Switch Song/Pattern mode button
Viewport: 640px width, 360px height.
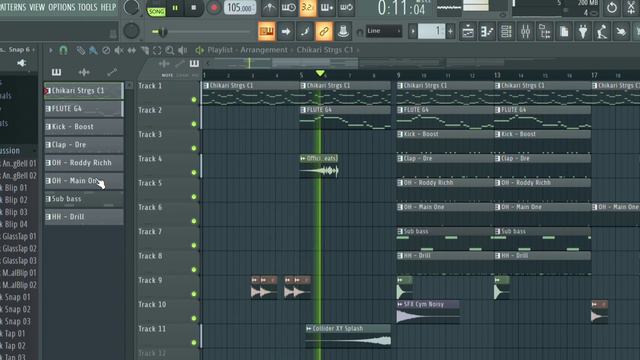point(156,9)
